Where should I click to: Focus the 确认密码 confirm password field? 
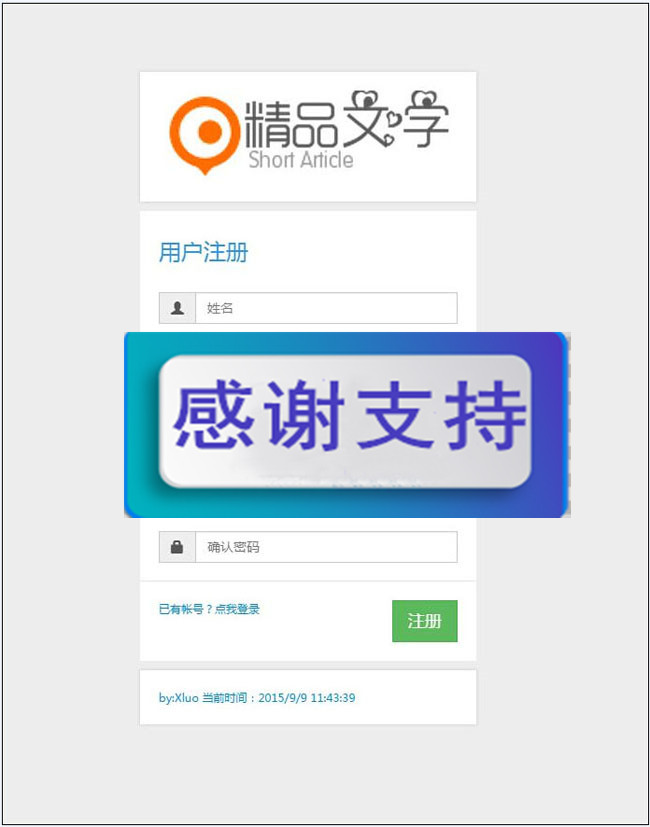326,547
